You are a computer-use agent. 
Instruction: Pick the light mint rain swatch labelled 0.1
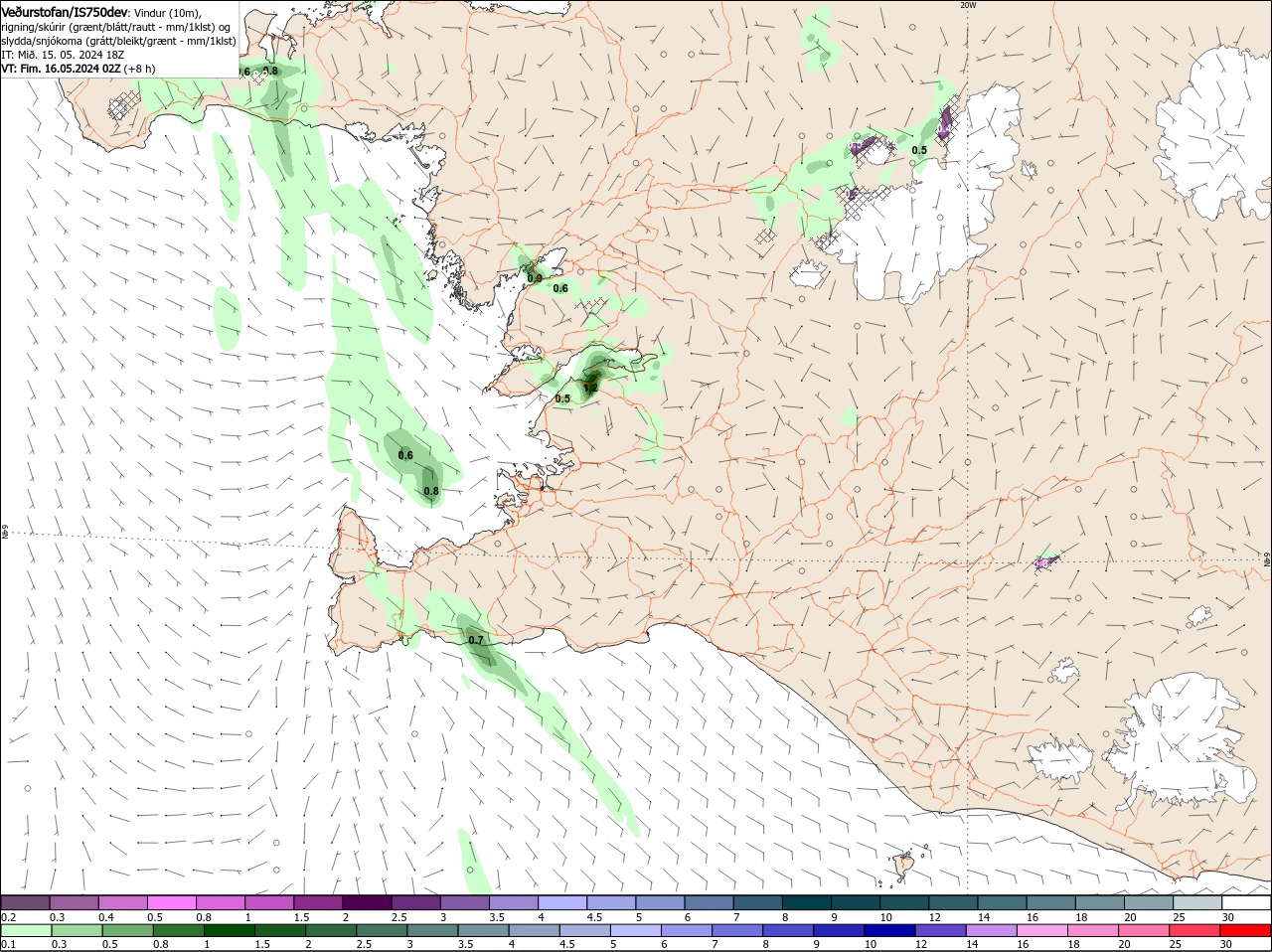coord(26,930)
